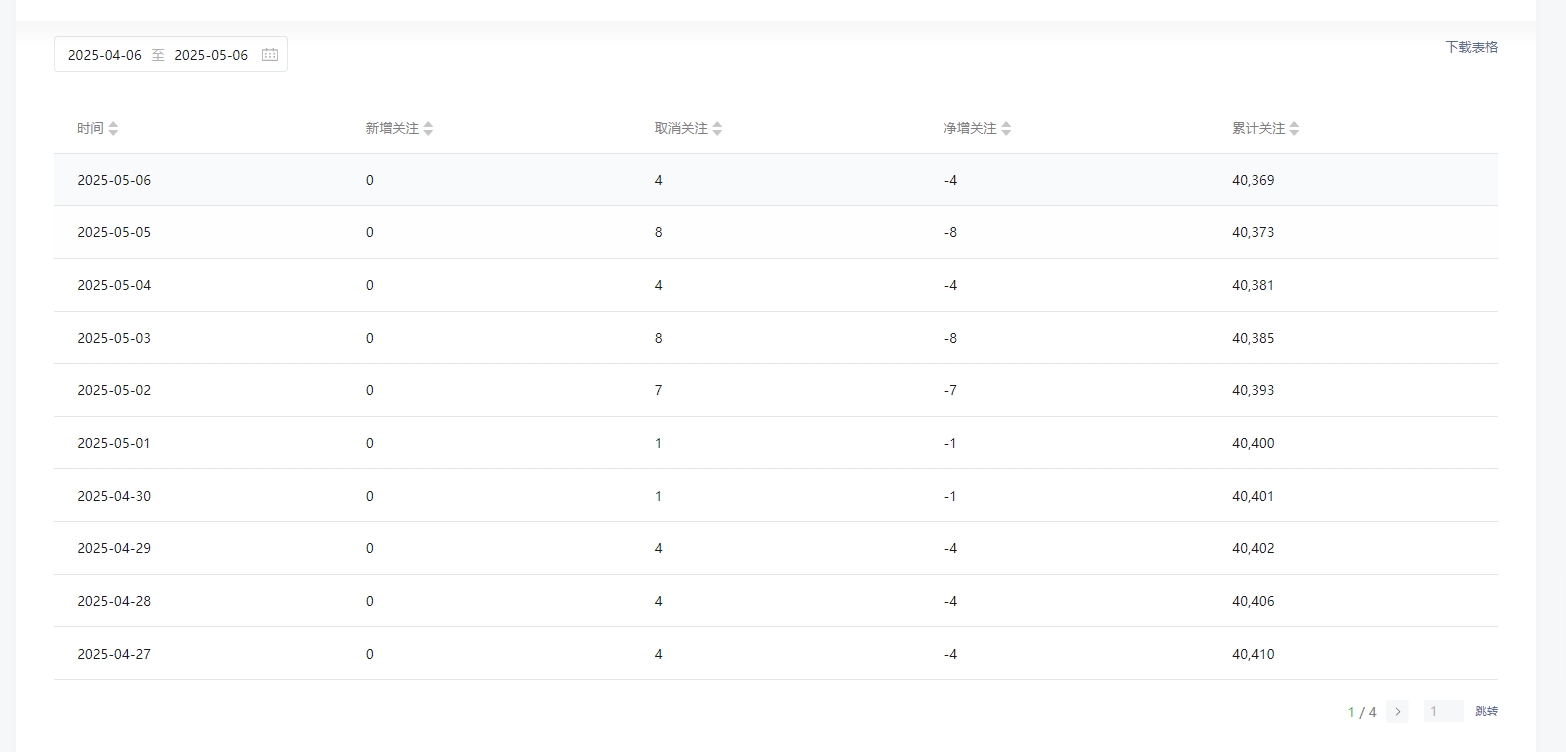Select the date cell 2025-04-27
This screenshot has height=752, width=1566.
coord(114,655)
